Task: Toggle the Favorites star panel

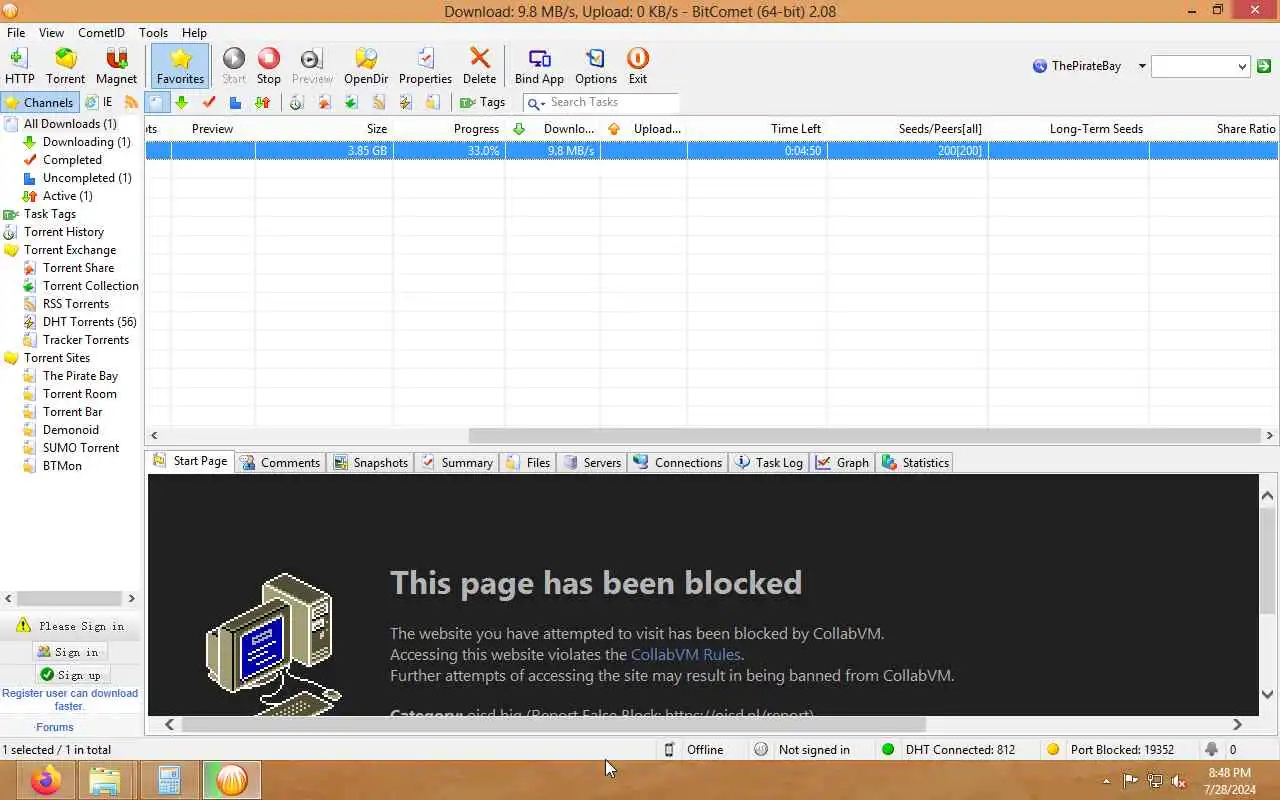Action: coord(180,66)
